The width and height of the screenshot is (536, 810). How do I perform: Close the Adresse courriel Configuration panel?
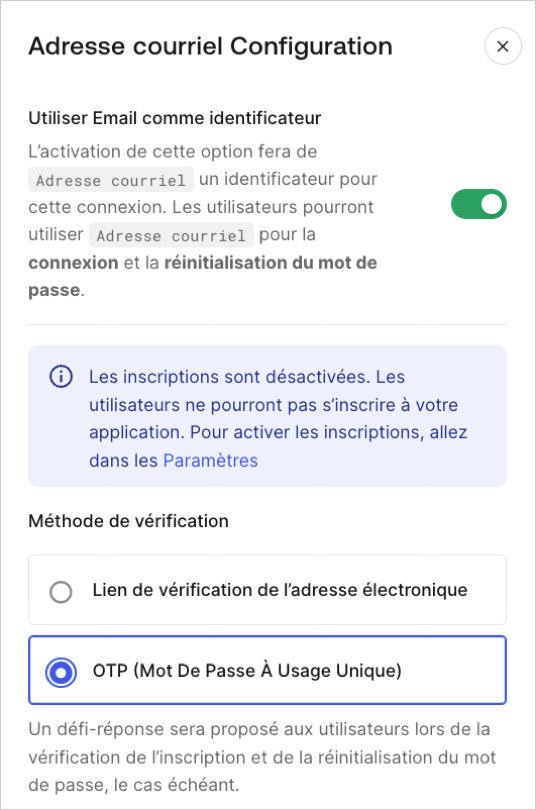point(502,46)
